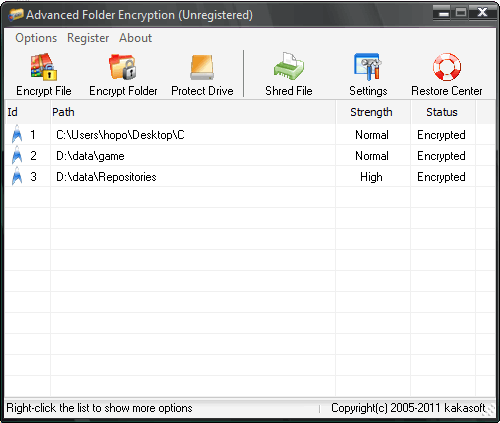Open the Register menu
Image resolution: width=500 pixels, height=423 pixels.
pos(88,38)
